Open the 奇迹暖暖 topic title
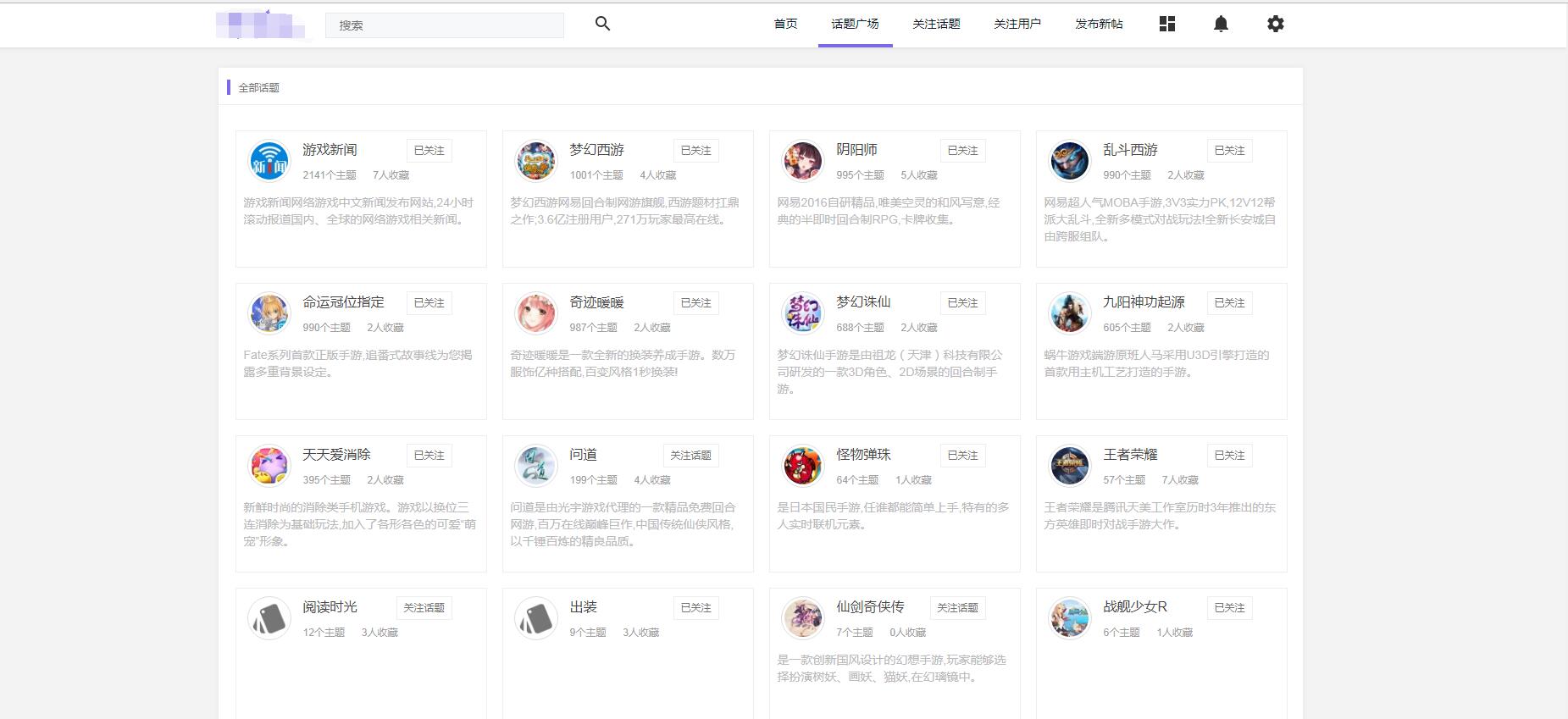The width and height of the screenshot is (1568, 719). (x=596, y=302)
